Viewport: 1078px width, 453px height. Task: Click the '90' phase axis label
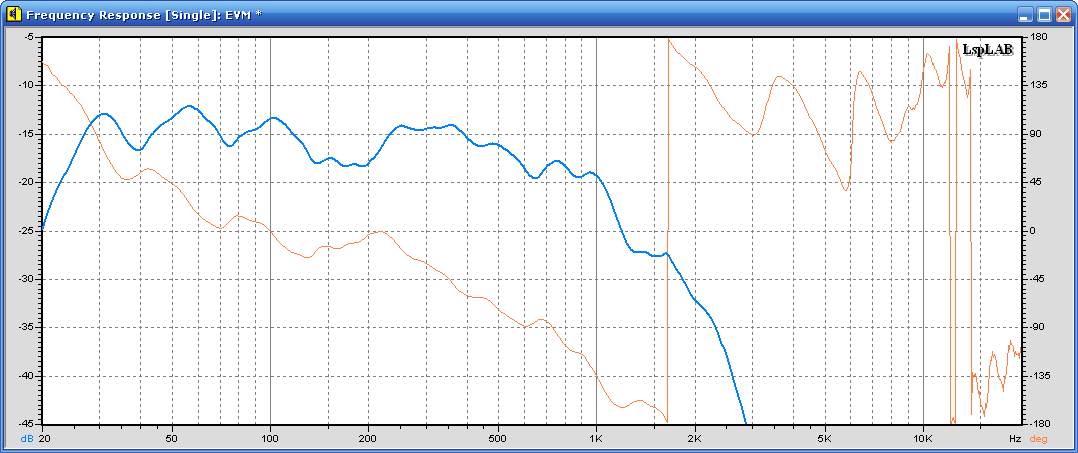click(1037, 134)
